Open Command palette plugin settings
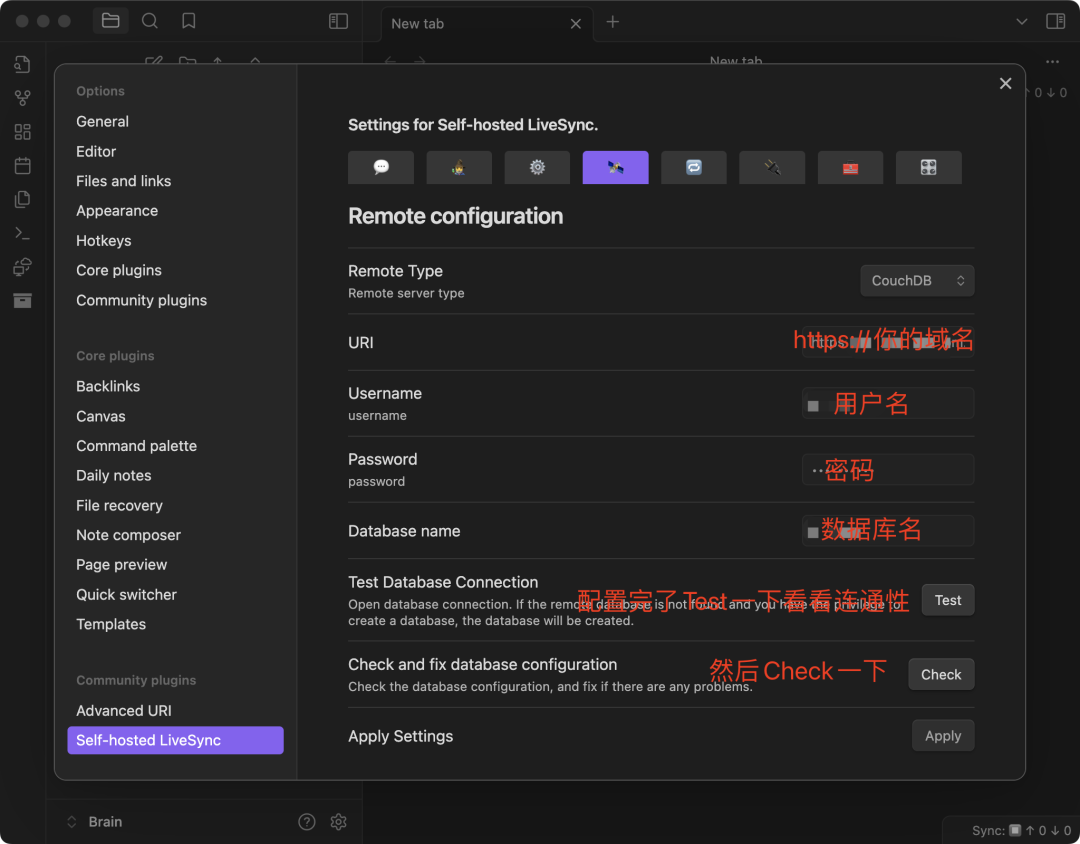The width and height of the screenshot is (1080, 844). click(x=136, y=446)
